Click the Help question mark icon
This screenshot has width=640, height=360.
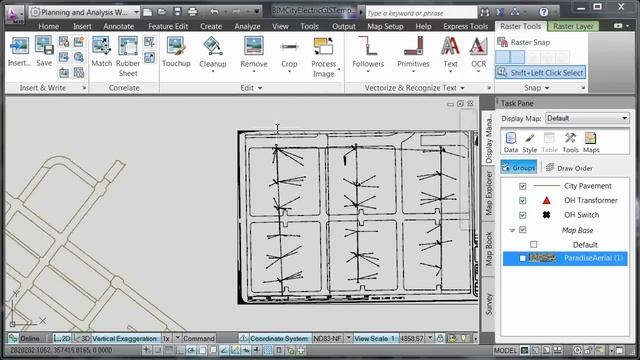click(544, 12)
